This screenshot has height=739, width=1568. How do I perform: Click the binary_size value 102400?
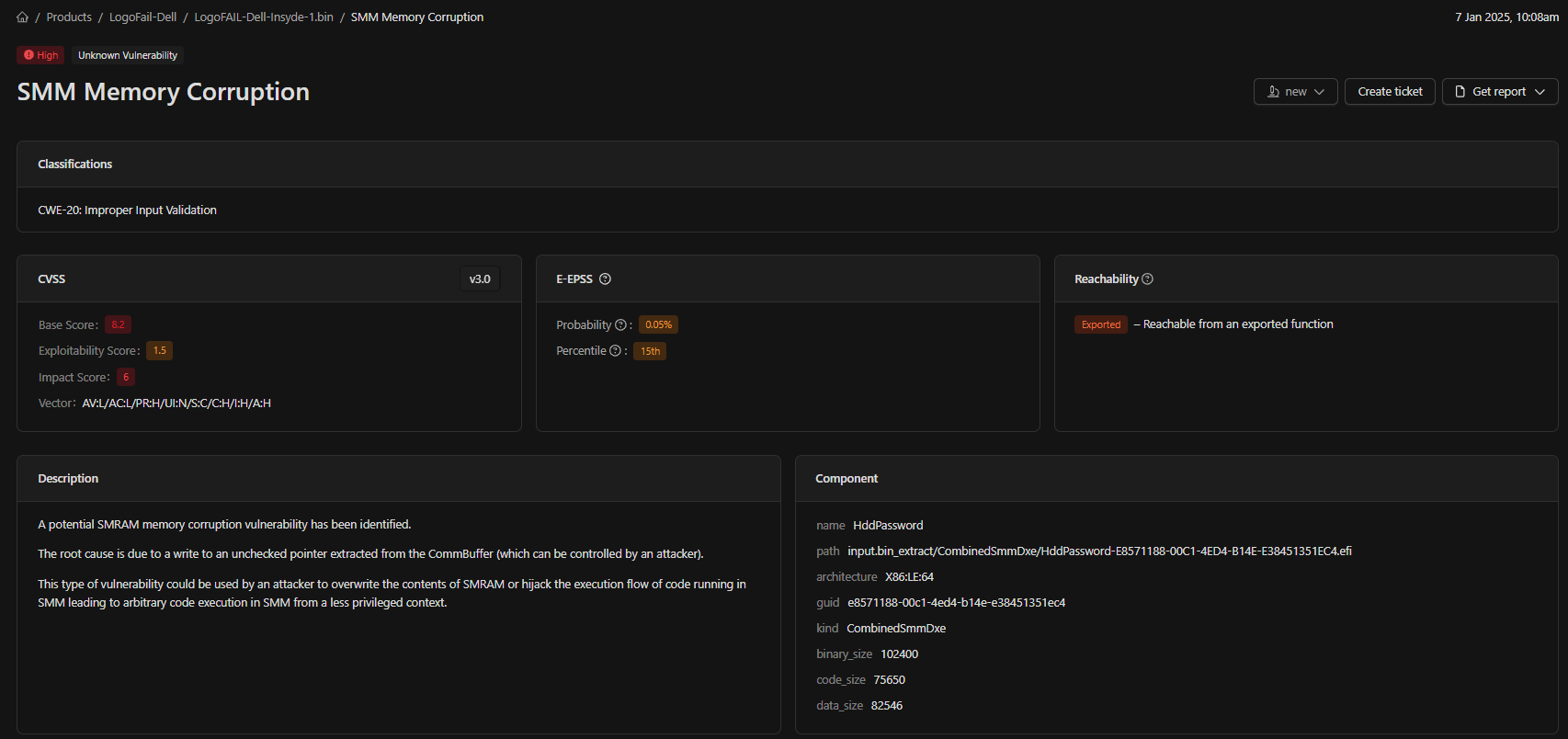(899, 654)
